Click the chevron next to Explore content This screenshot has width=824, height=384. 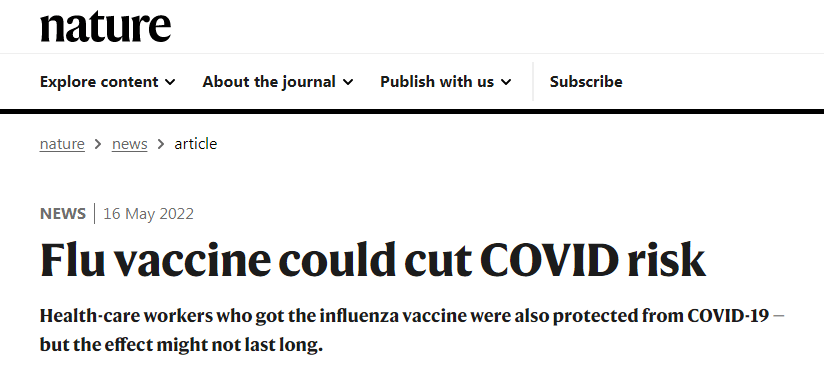(x=170, y=82)
